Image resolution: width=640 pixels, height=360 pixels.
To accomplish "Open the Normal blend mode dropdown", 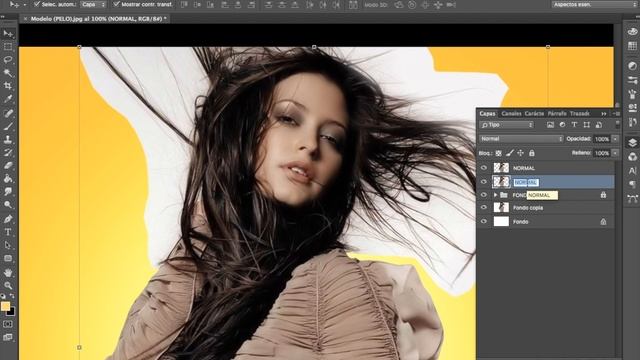I will coord(521,139).
